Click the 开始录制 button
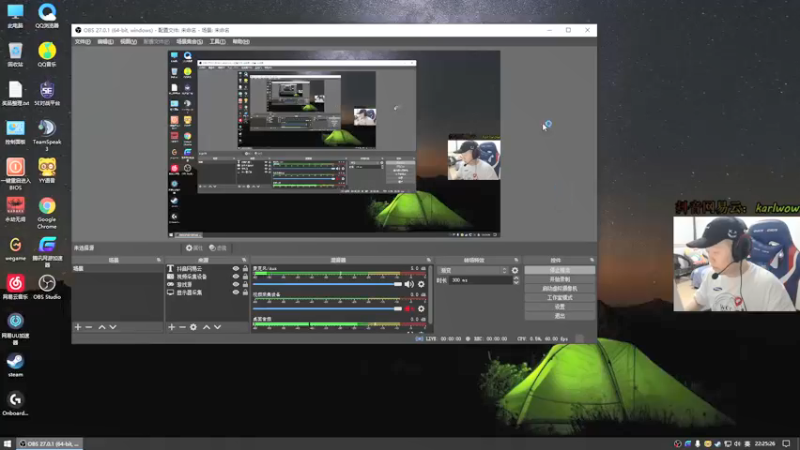This screenshot has width=800, height=450. 560,280
